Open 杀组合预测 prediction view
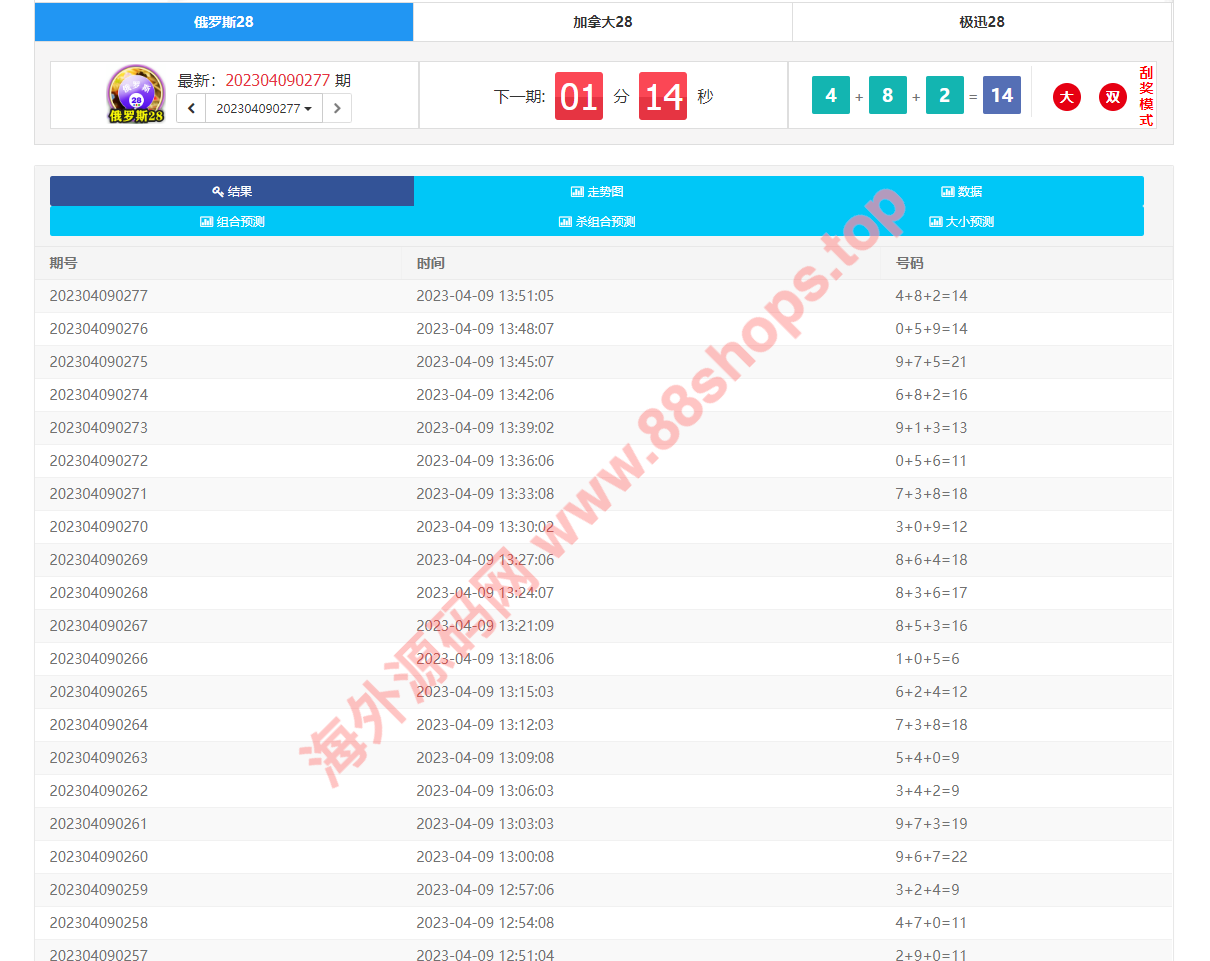Screen dimensions: 1210x961 [597, 222]
